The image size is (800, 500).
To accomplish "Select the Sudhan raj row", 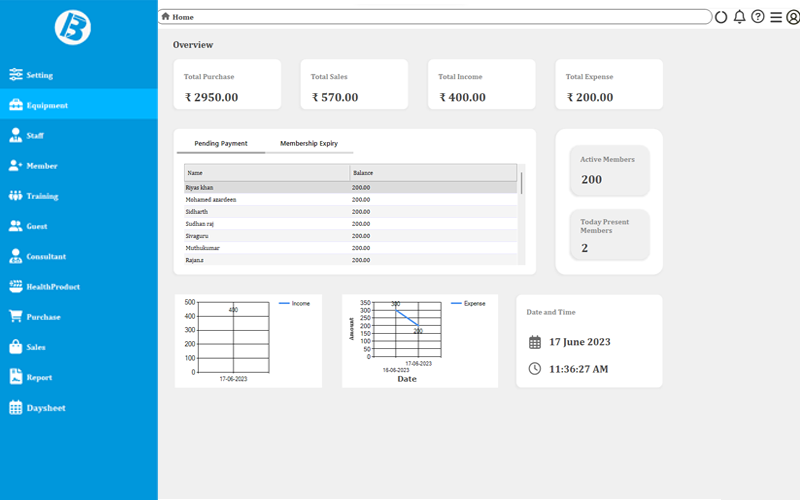I will [351, 223].
